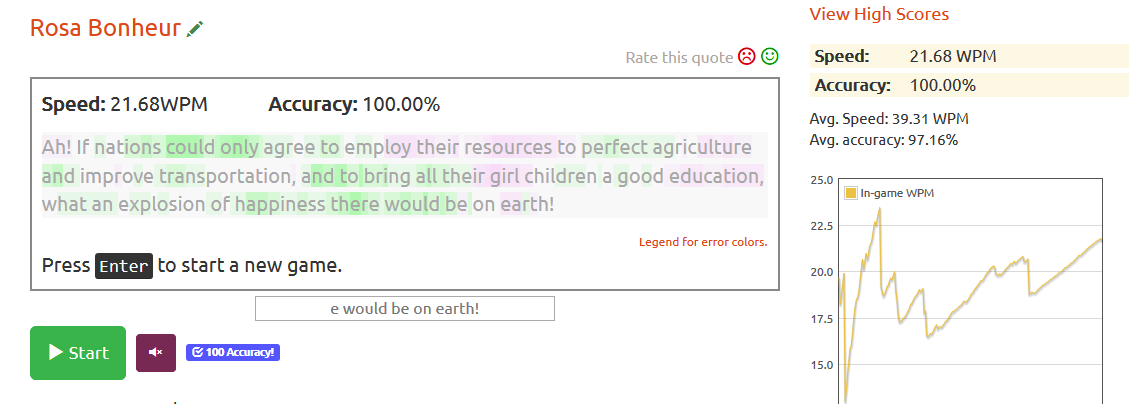
Task: Click the pencil edit icon beside Rosa Bonheur
Action: [196, 29]
